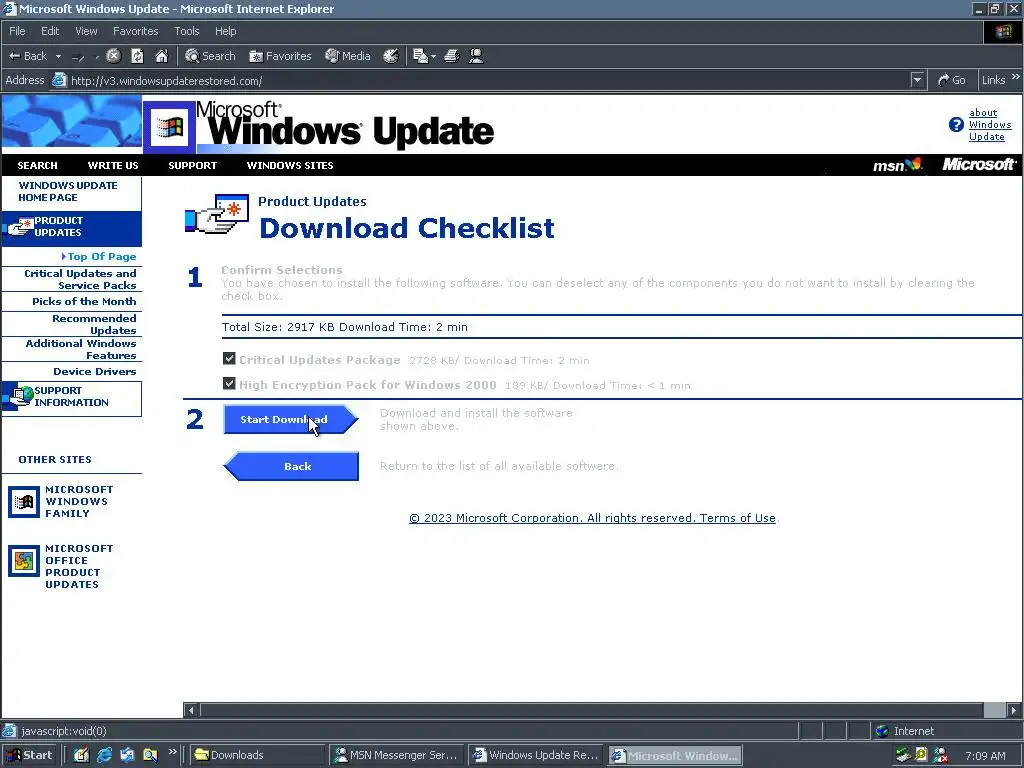
Task: Open Recommended Updates sidebar link
Action: click(94, 324)
